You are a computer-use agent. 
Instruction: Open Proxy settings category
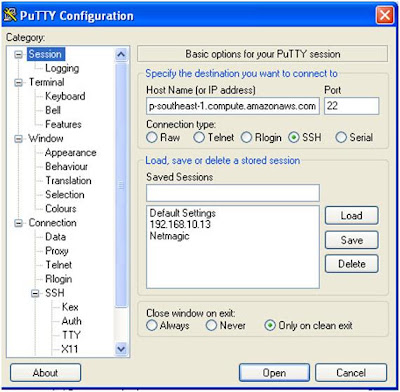point(57,251)
